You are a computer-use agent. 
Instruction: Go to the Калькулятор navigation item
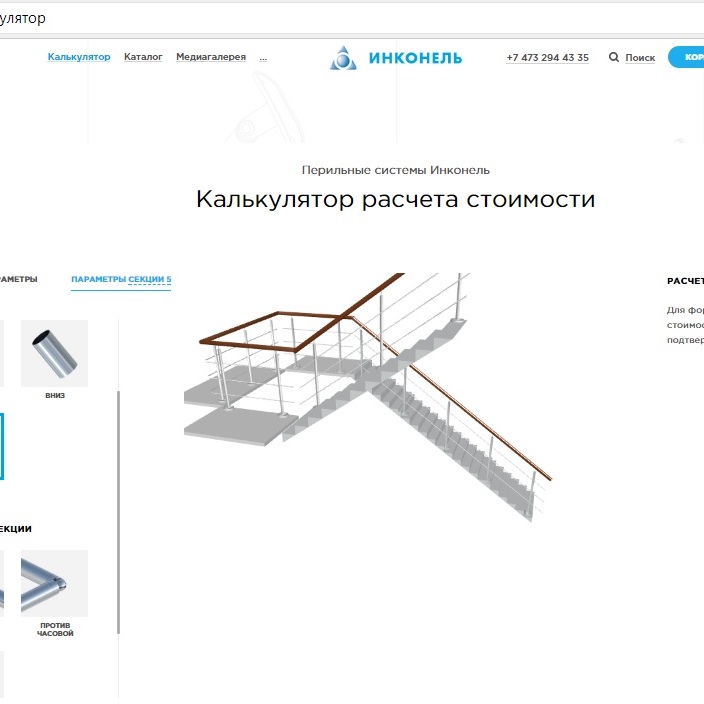point(79,57)
